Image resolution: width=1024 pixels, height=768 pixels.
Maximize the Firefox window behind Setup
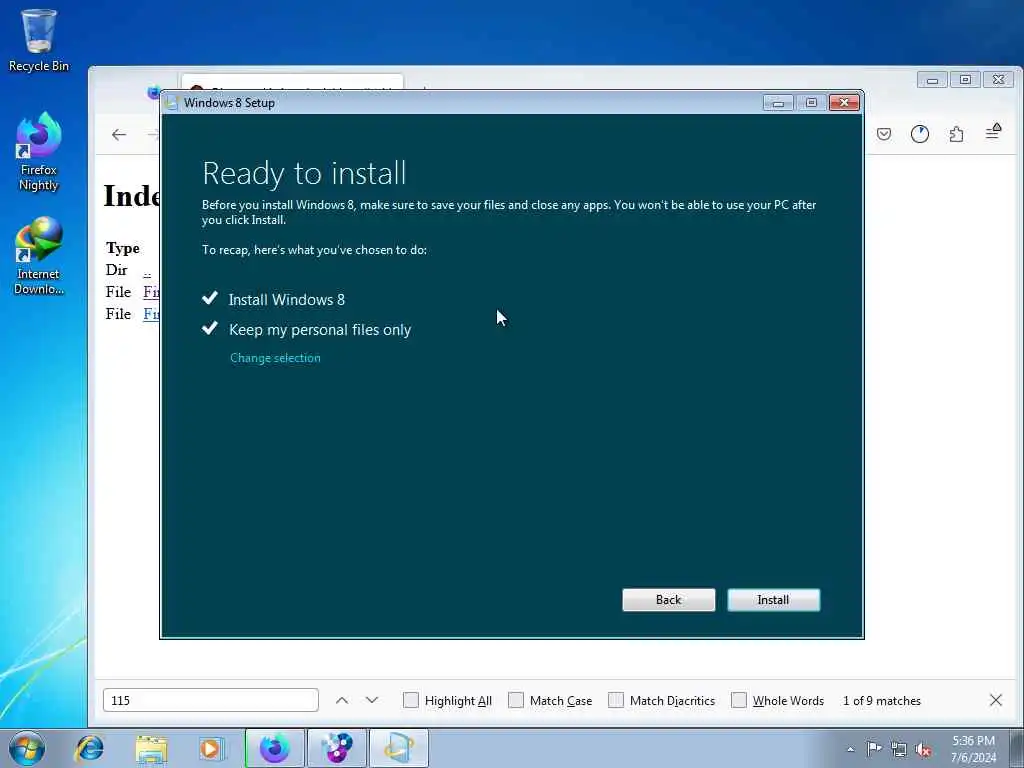pos(965,80)
